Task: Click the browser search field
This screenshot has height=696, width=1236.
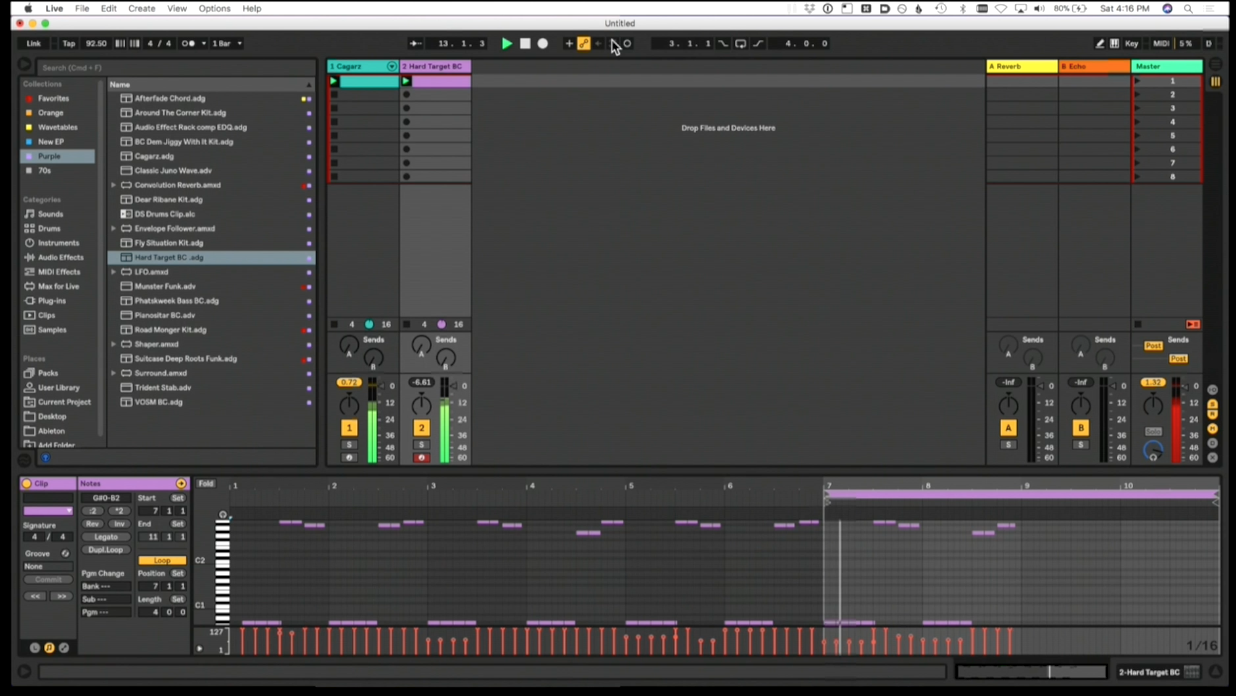Action: [x=176, y=67]
